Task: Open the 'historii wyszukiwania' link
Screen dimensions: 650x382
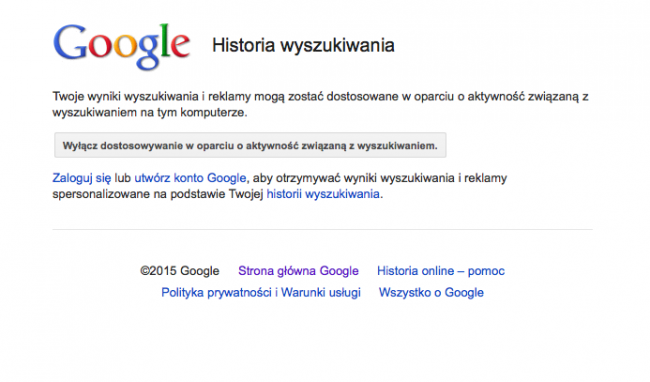Action: pyautogui.click(x=323, y=194)
